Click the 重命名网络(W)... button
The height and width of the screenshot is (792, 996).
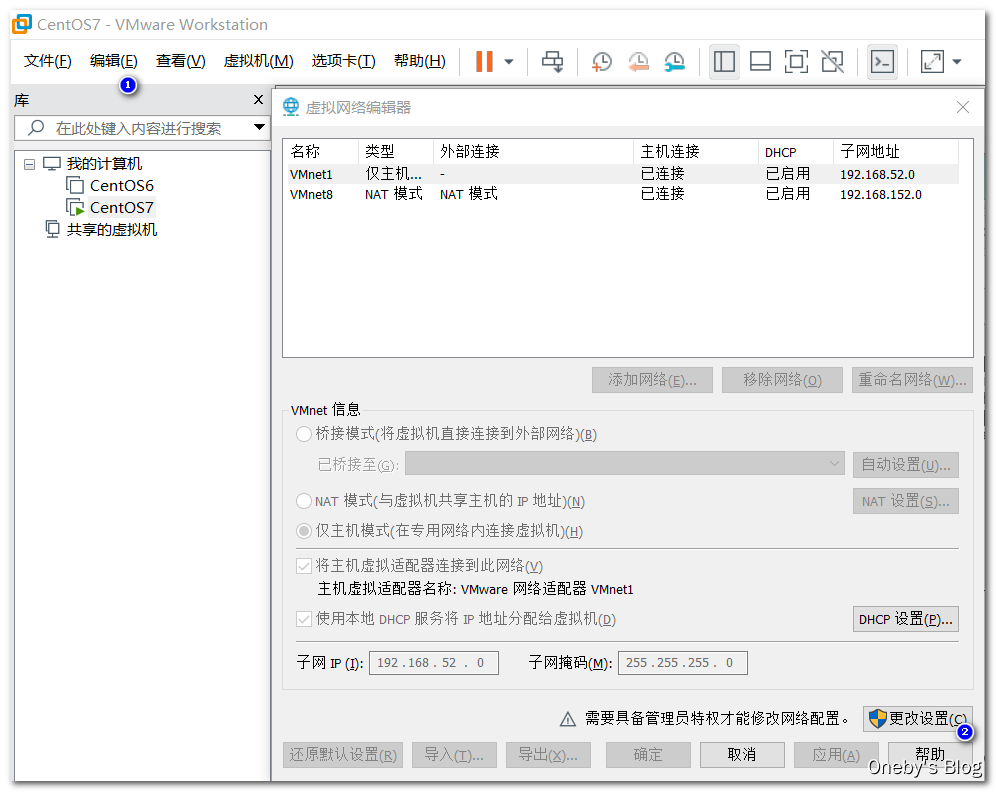[912, 380]
